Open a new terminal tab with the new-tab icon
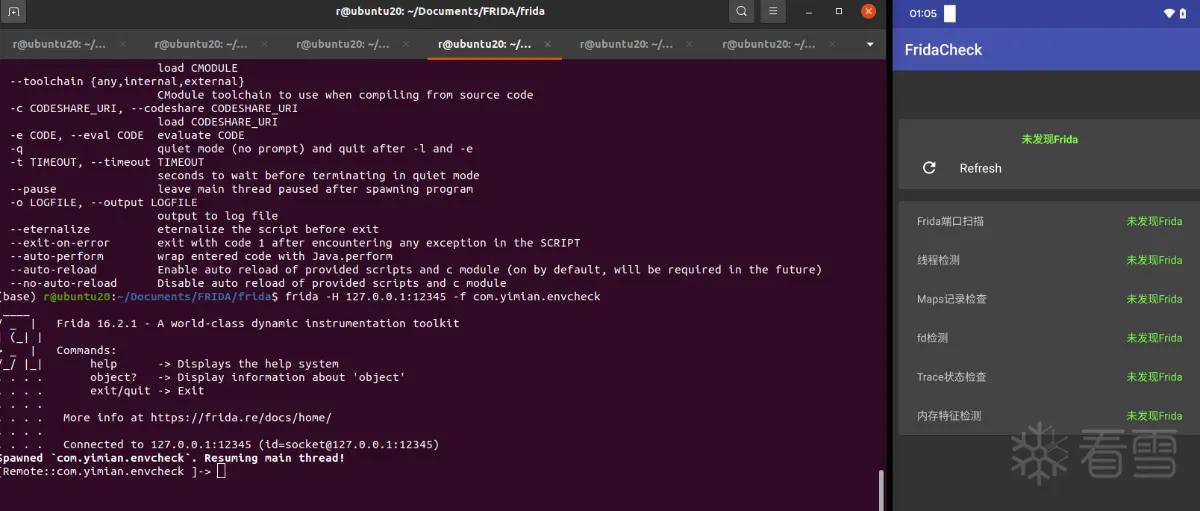The image size is (1200, 511). tap(13, 12)
